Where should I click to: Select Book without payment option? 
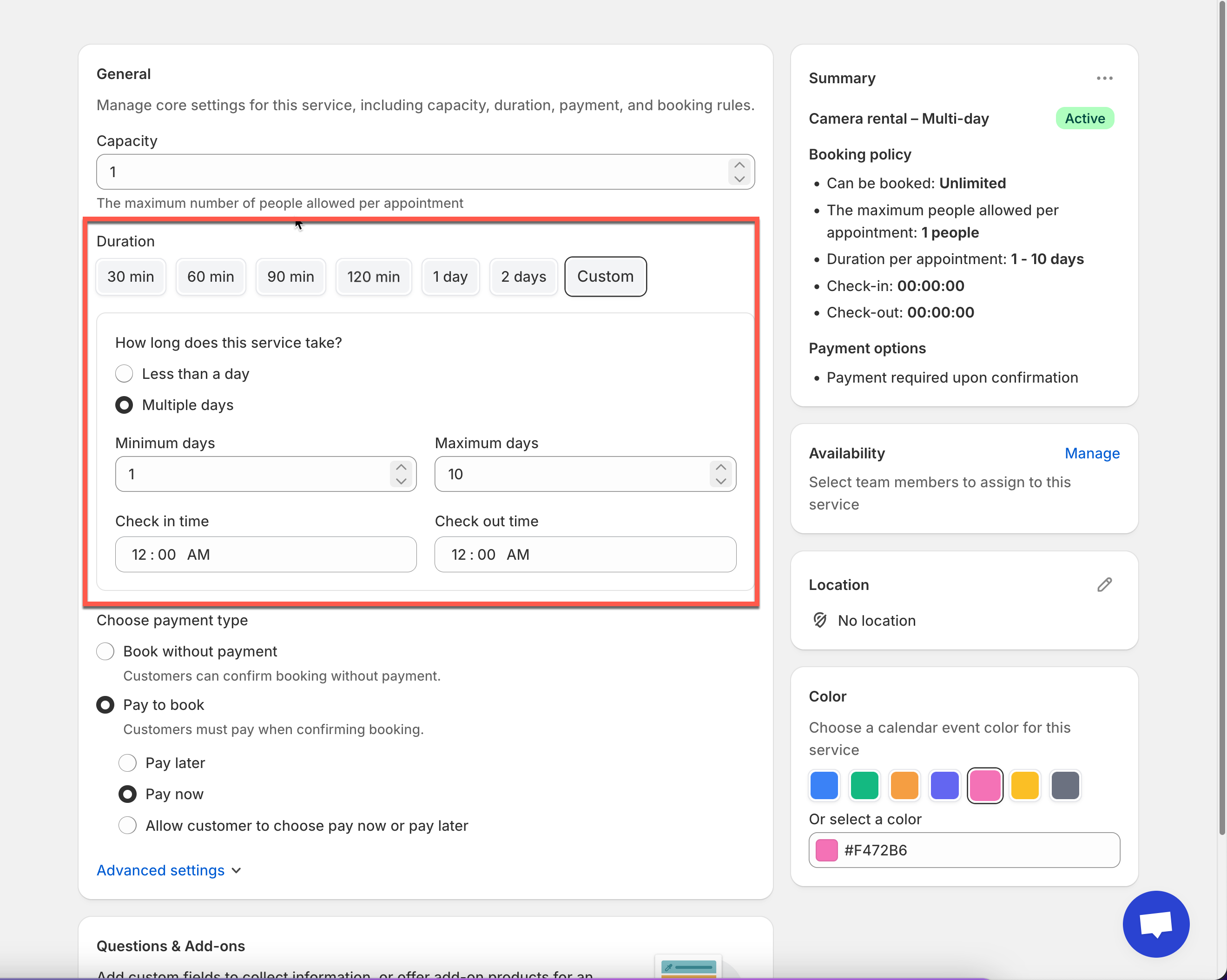[106, 651]
